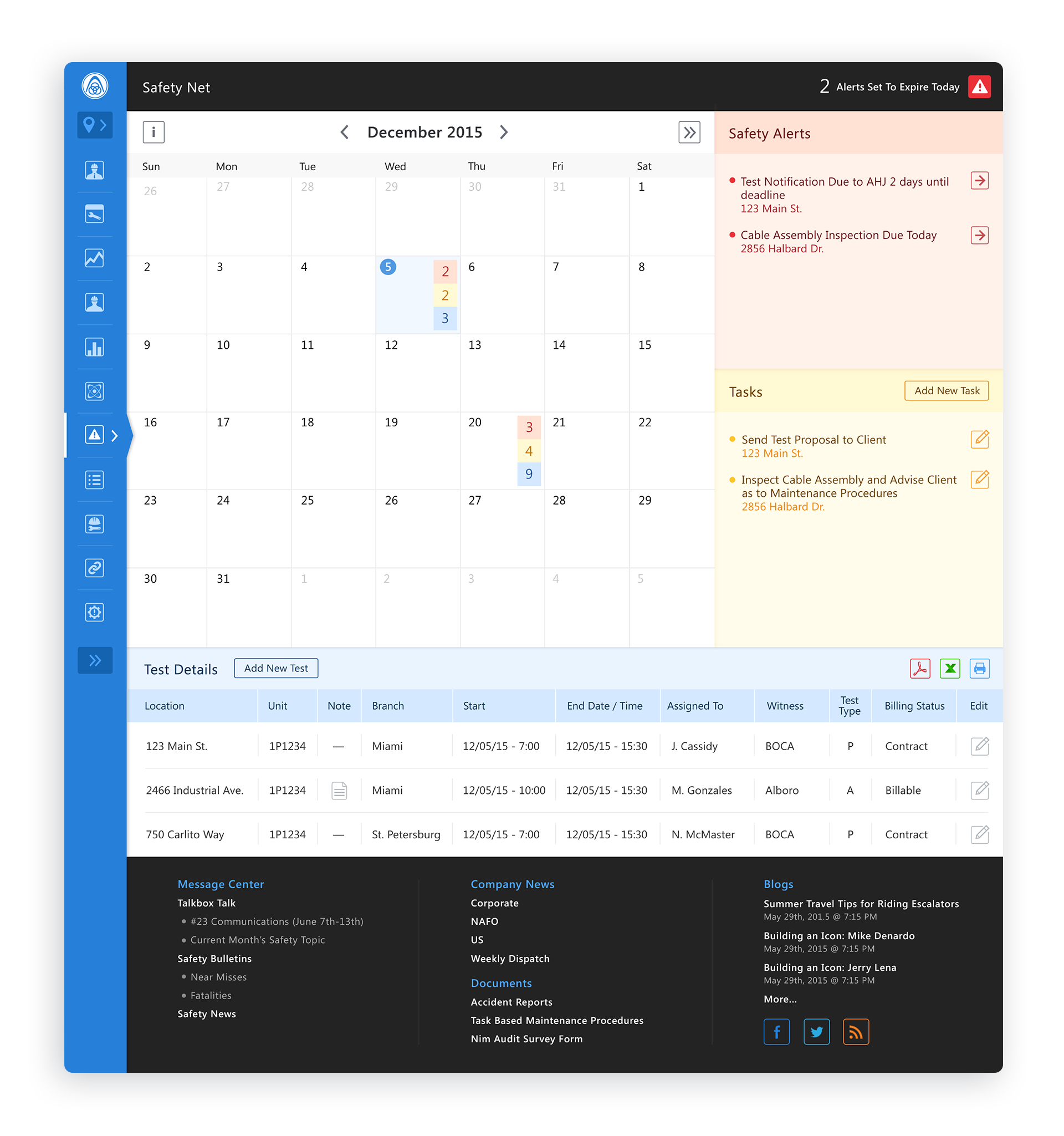Edit the 123 Main St. test row
Image resolution: width=1064 pixels, height=1136 pixels.
point(979,746)
